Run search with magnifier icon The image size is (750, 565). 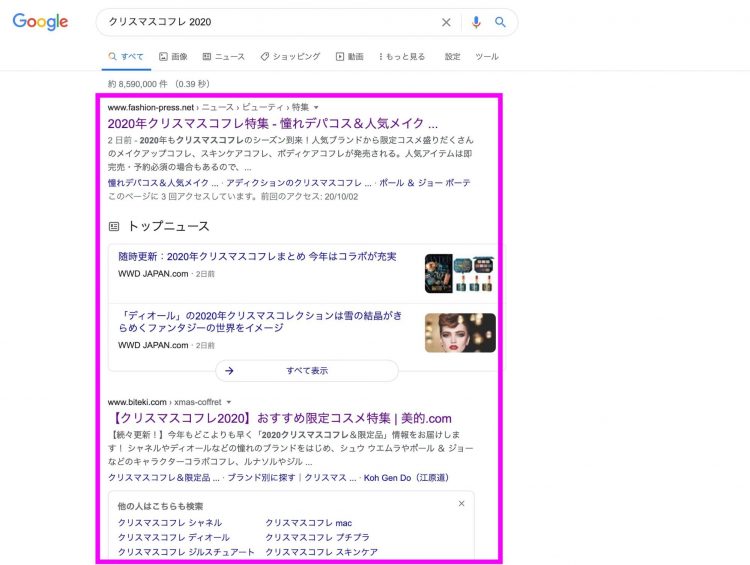click(500, 22)
